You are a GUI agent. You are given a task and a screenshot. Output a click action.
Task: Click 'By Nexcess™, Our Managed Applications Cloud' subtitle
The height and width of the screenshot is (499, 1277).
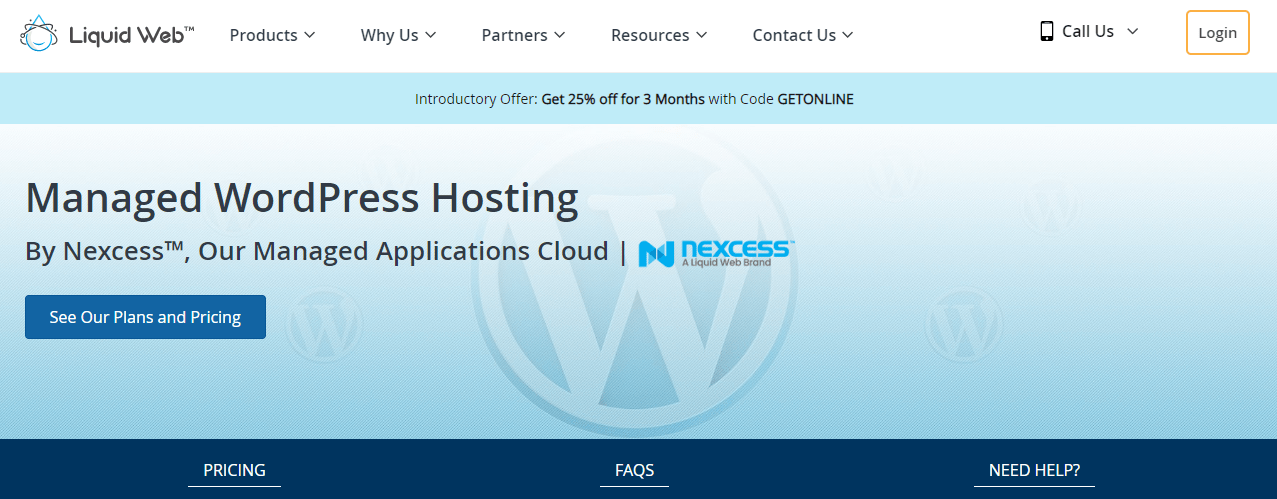(317, 251)
